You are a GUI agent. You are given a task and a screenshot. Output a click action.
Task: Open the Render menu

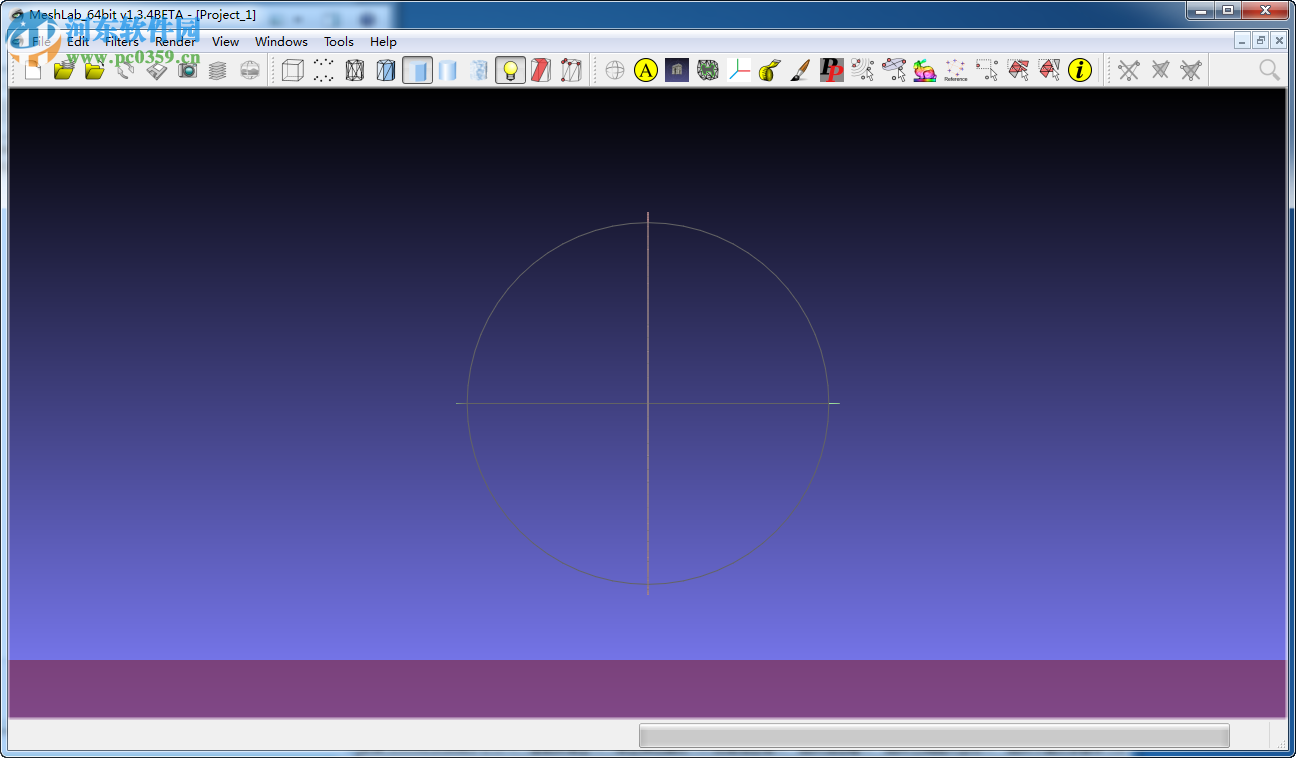click(x=175, y=41)
